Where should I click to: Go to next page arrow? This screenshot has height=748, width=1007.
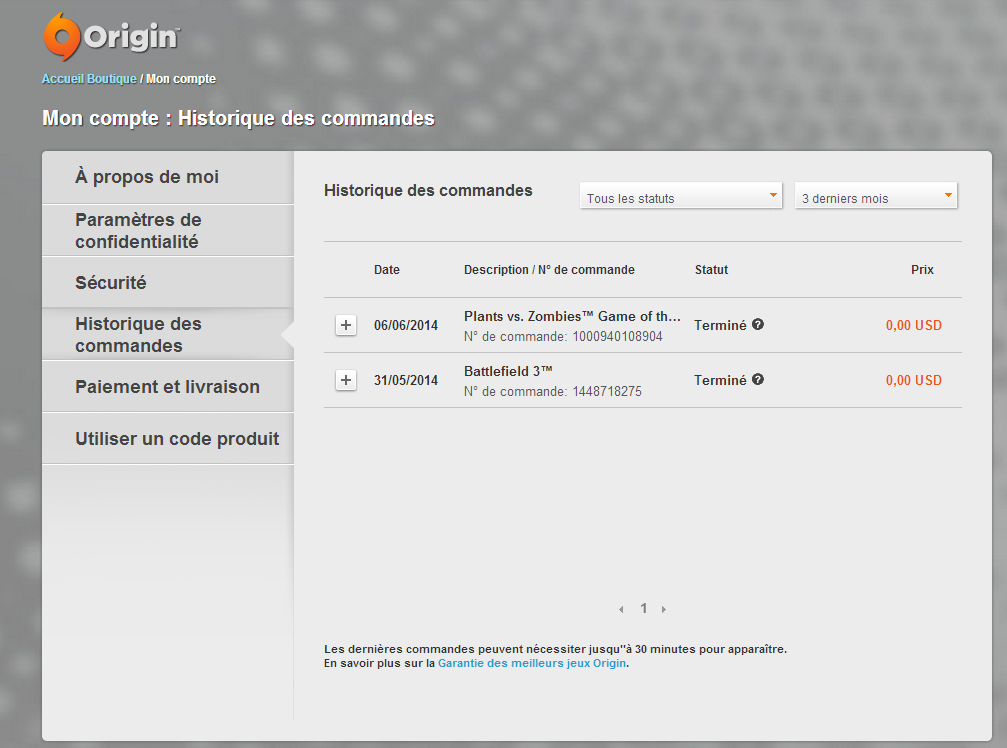664,609
